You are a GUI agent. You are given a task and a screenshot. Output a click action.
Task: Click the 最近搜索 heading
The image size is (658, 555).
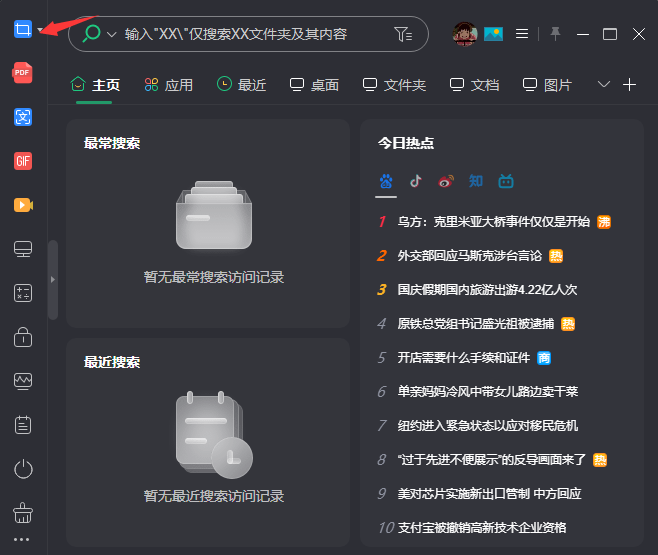click(x=112, y=362)
